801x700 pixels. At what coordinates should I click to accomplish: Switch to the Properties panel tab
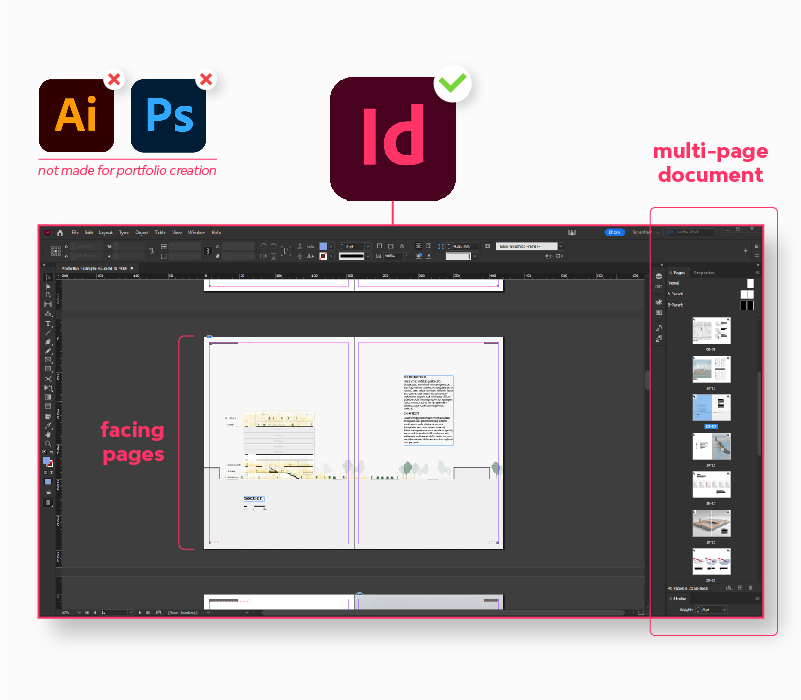(x=704, y=270)
